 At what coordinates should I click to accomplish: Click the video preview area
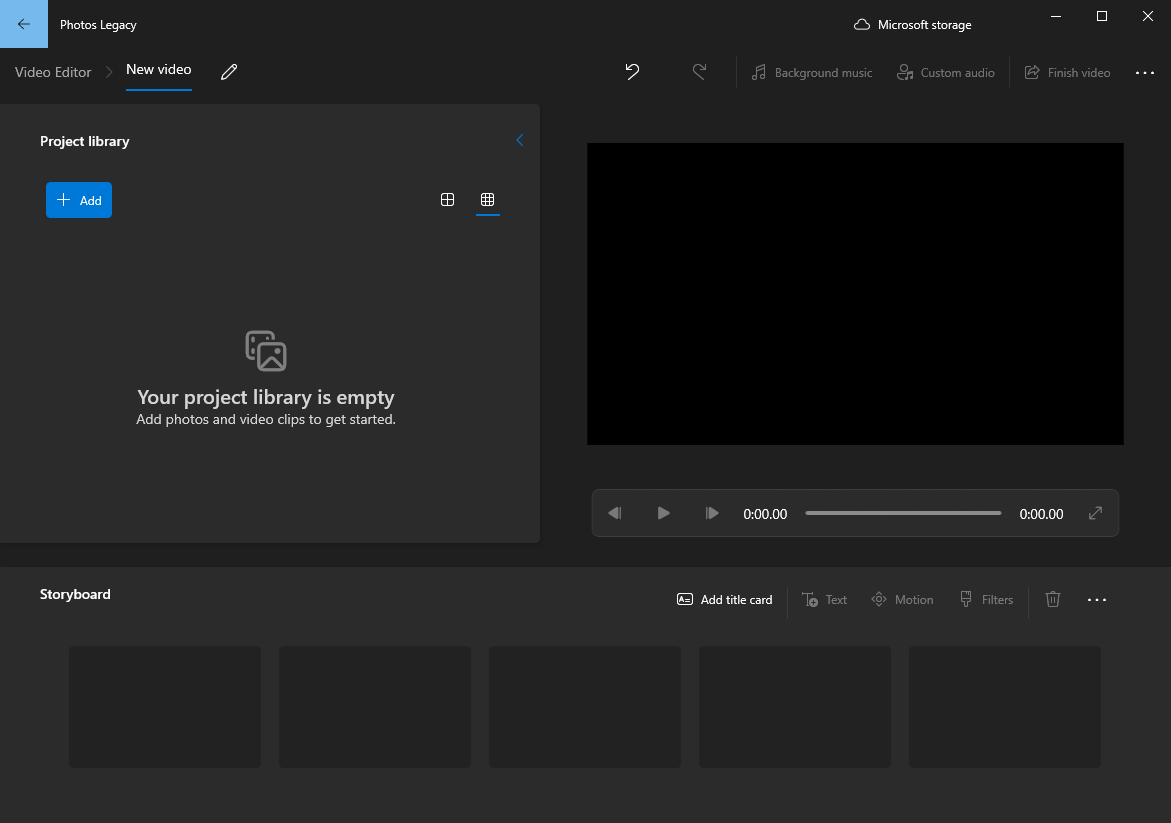(855, 294)
